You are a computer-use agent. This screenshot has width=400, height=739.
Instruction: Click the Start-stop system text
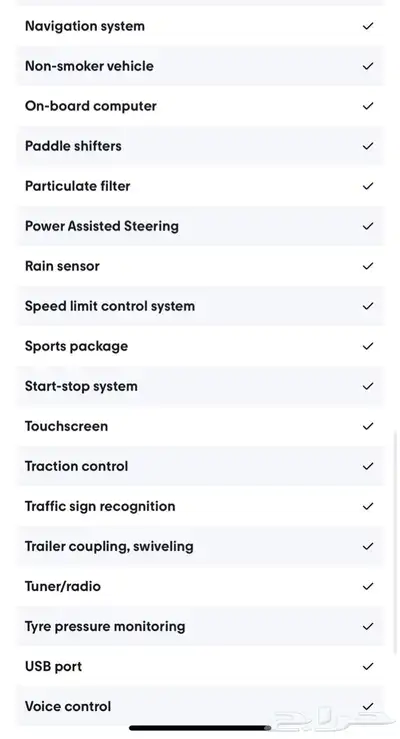(81, 386)
